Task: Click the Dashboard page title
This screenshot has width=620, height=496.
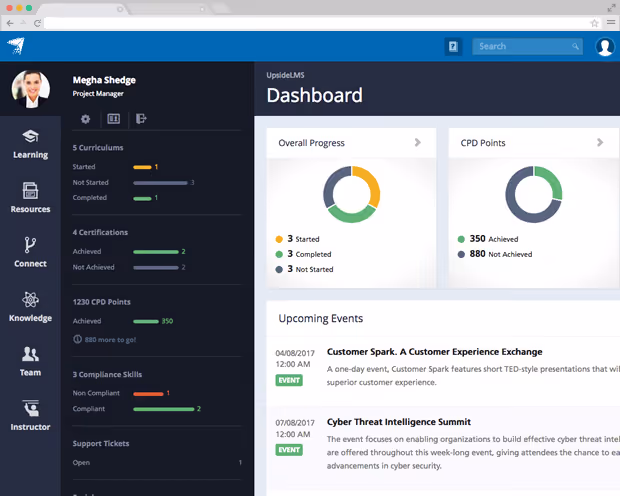Action: pos(314,95)
